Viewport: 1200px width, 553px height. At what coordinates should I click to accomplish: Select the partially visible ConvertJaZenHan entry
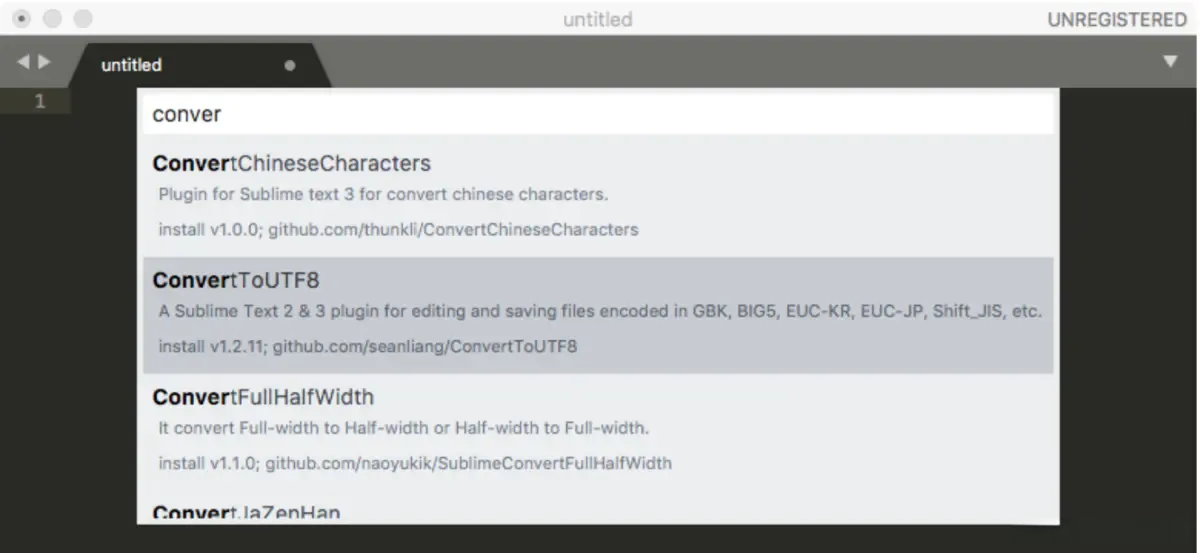pyautogui.click(x=246, y=513)
